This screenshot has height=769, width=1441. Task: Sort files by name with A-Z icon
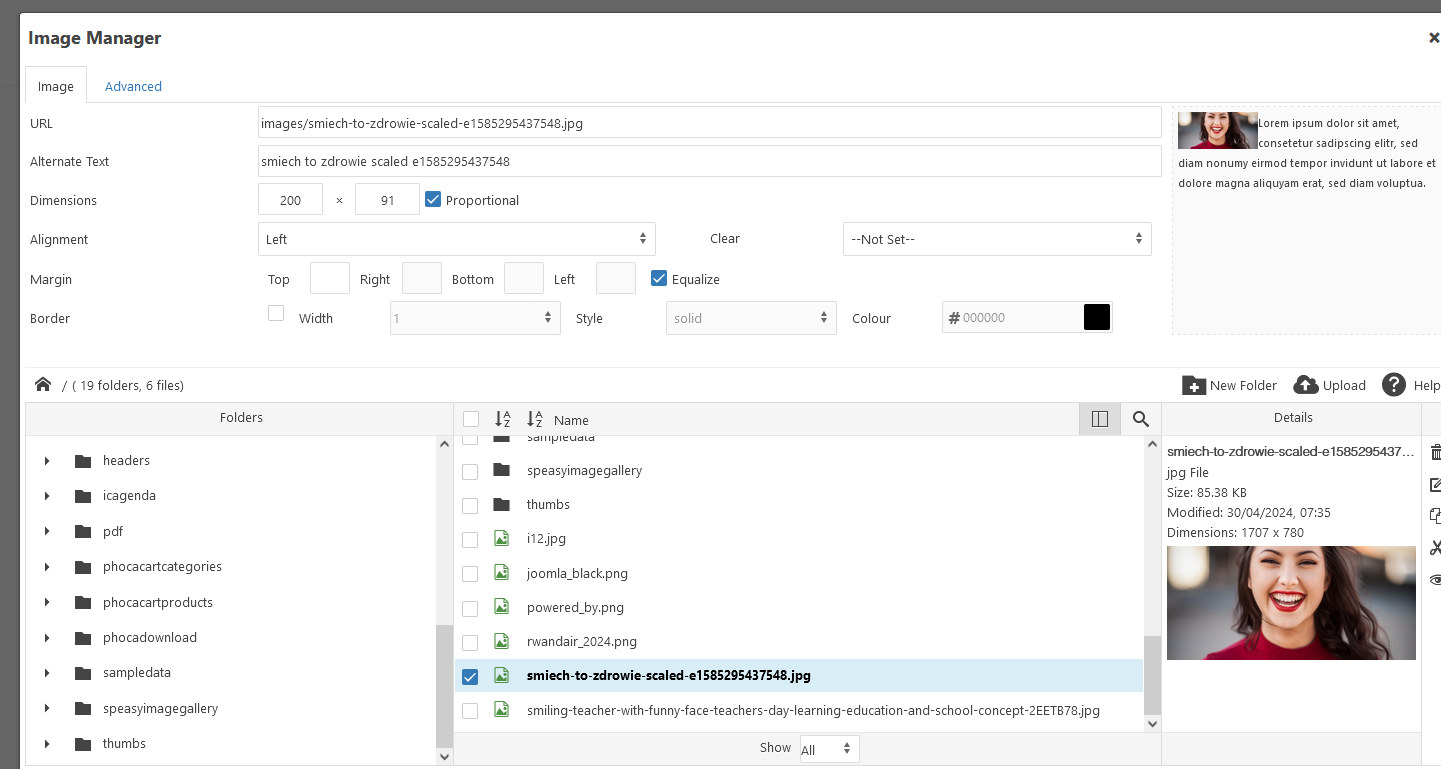pyautogui.click(x=535, y=419)
